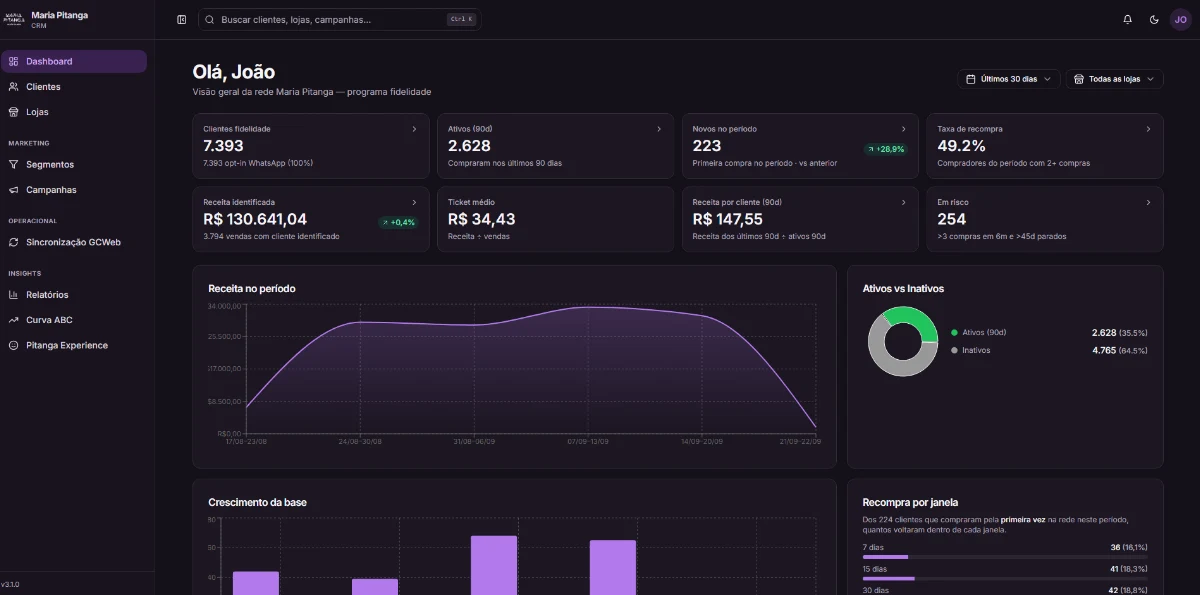The height and width of the screenshot is (595, 1200).
Task: Open Sincronização GCWeb via its sync icon
Action: 14,242
